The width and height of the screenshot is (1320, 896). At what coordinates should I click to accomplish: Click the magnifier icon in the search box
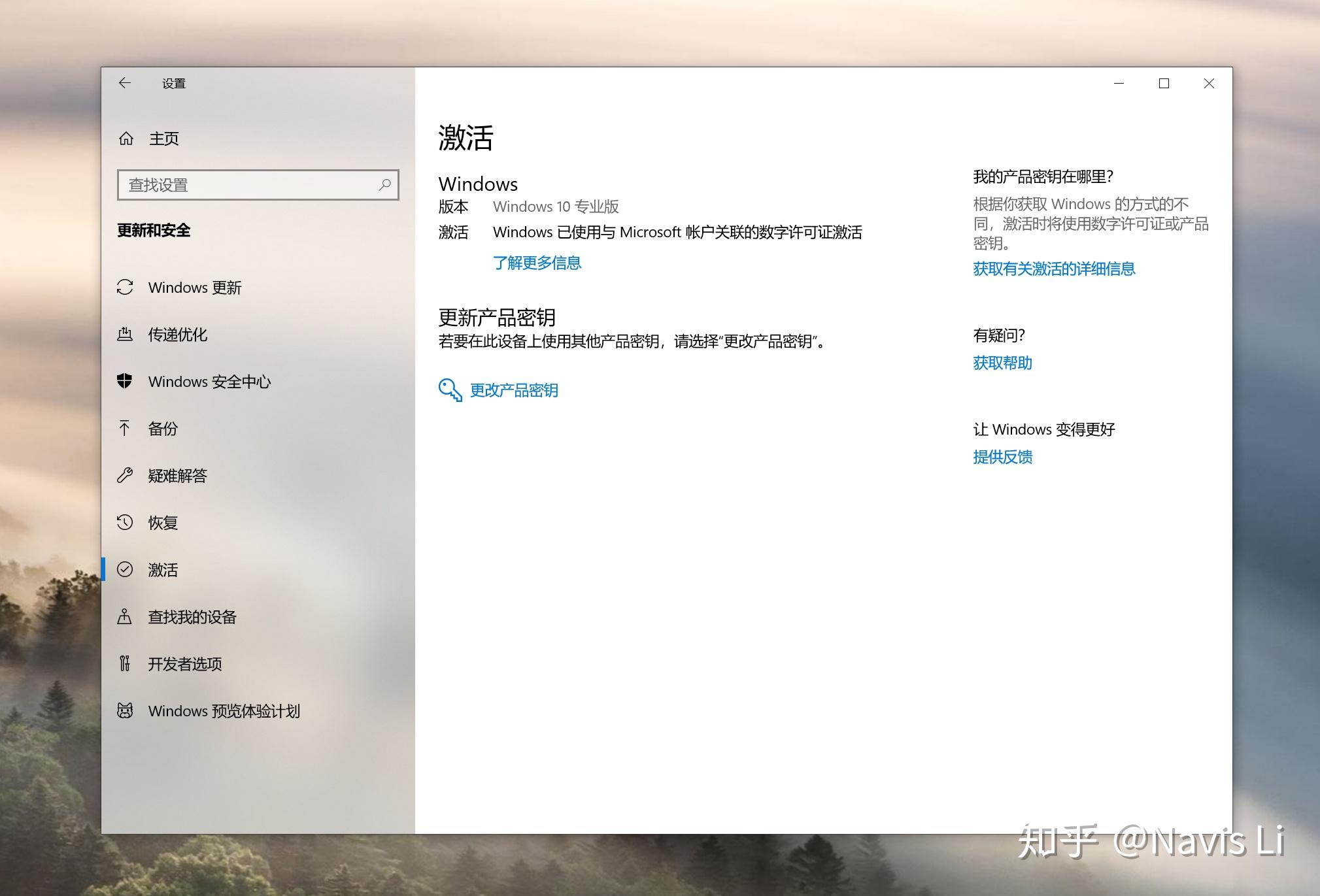click(x=384, y=185)
